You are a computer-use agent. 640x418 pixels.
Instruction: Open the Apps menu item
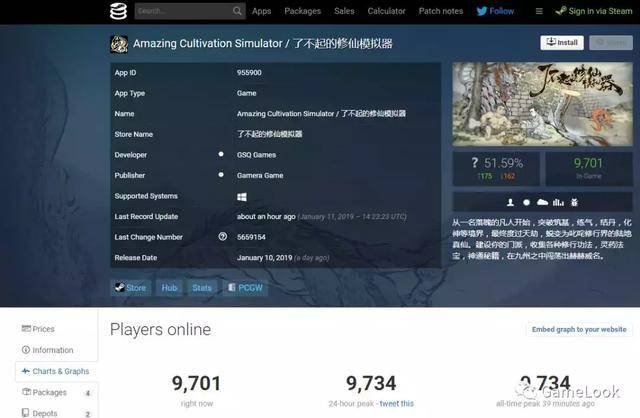point(262,11)
